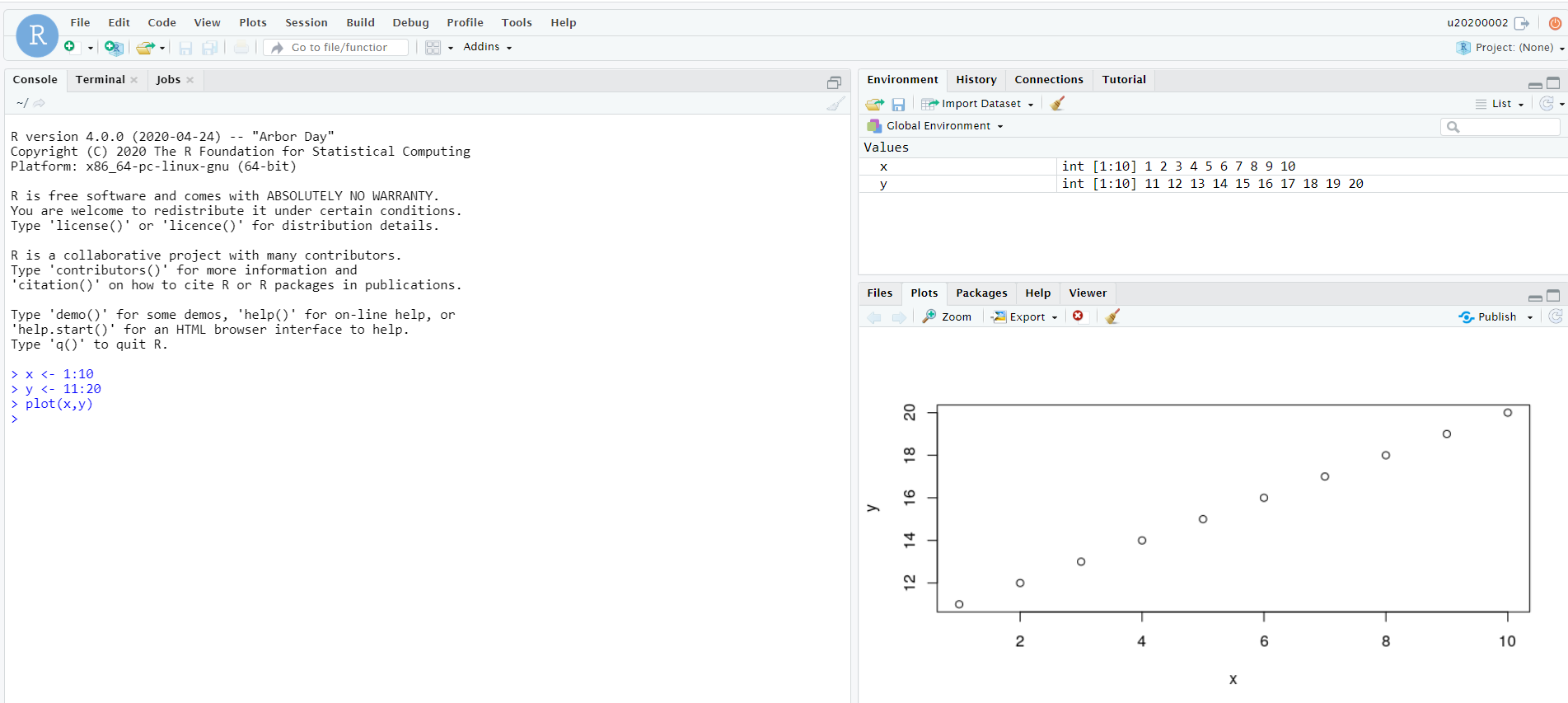Close the Terminal tab
The height and width of the screenshot is (703, 1568).
(x=134, y=80)
